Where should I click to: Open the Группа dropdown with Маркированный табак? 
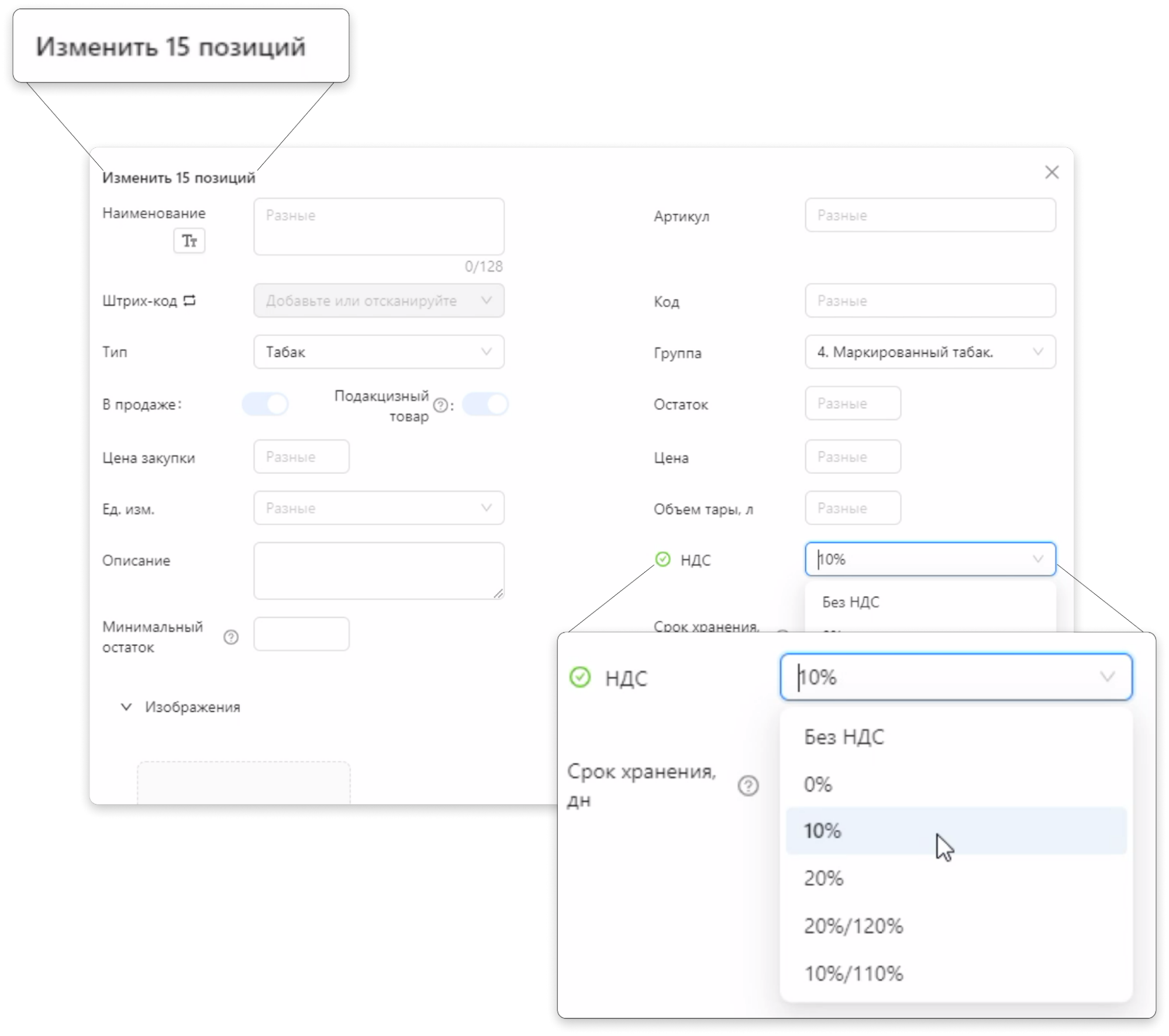click(930, 352)
